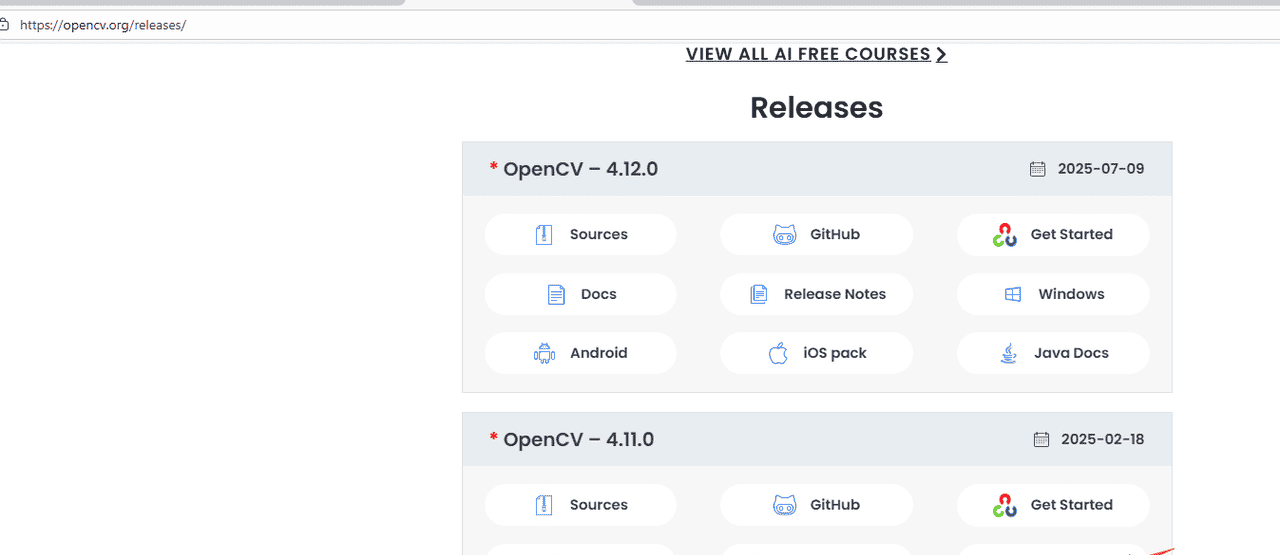Click the site info icon left of URL
The image size is (1280, 555).
pos(4,25)
